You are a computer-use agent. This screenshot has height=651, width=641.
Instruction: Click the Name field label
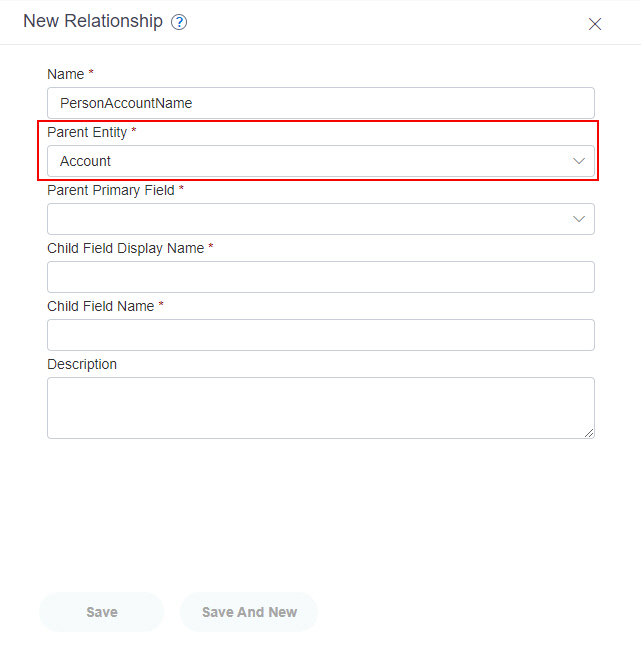point(66,74)
